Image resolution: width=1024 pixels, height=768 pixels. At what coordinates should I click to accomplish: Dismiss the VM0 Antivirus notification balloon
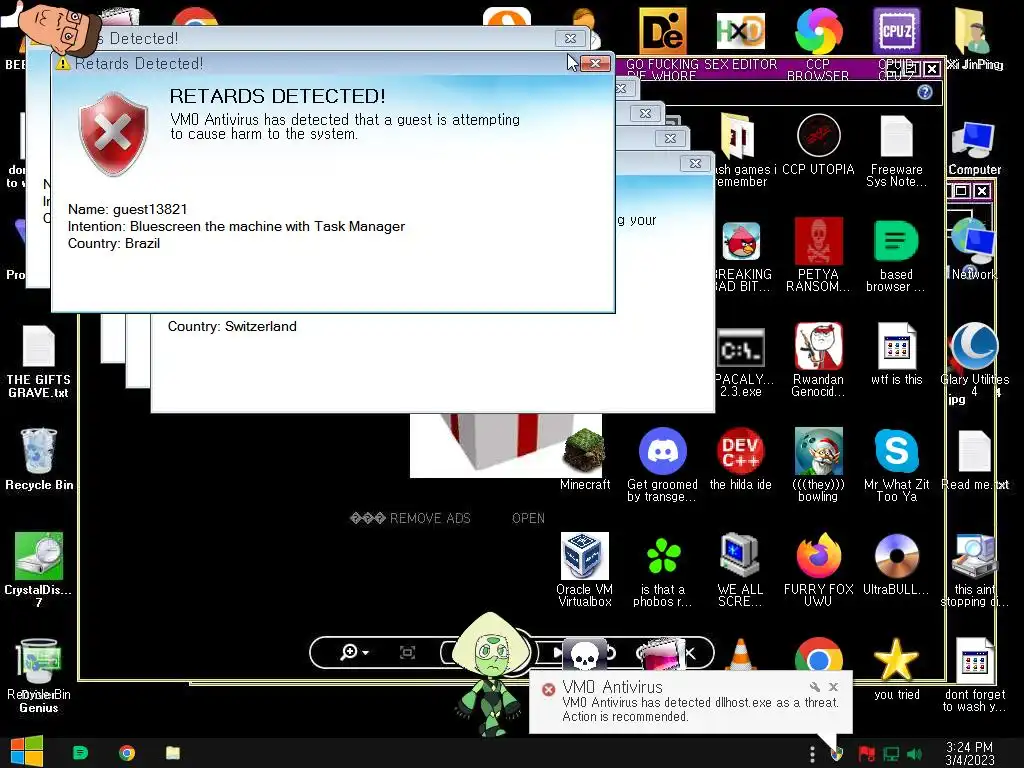pos(833,687)
